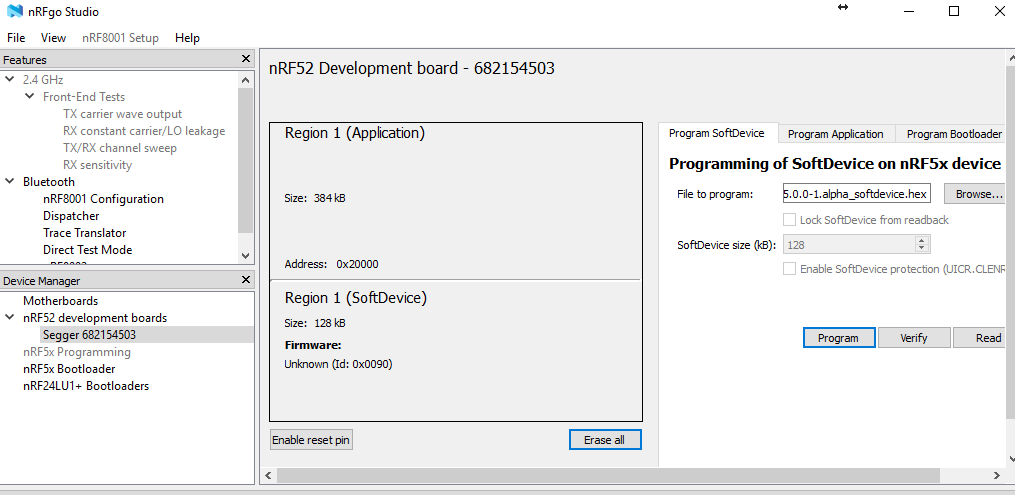This screenshot has height=495, width=1015.
Task: Click Enable reset pin button
Action: tap(311, 440)
